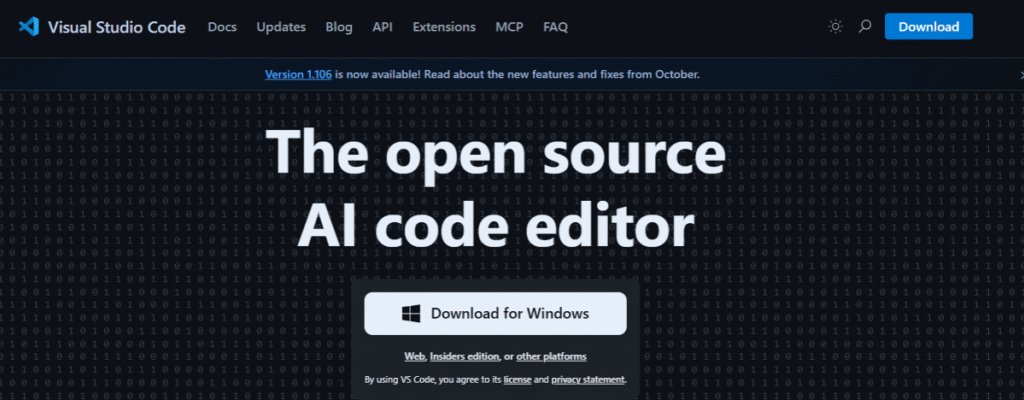
Task: Follow the Insiders edition link
Action: 464,356
